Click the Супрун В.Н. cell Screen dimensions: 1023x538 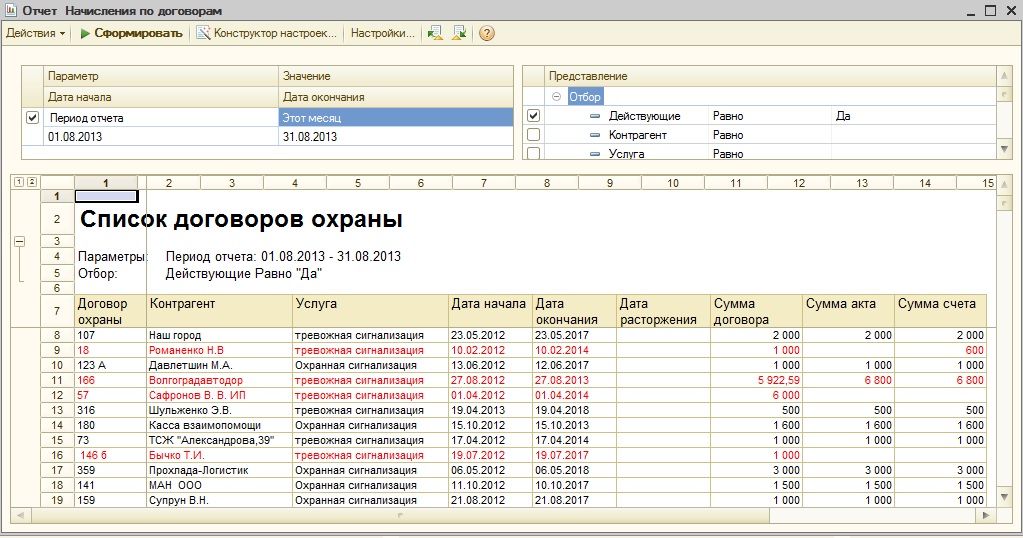click(219, 500)
